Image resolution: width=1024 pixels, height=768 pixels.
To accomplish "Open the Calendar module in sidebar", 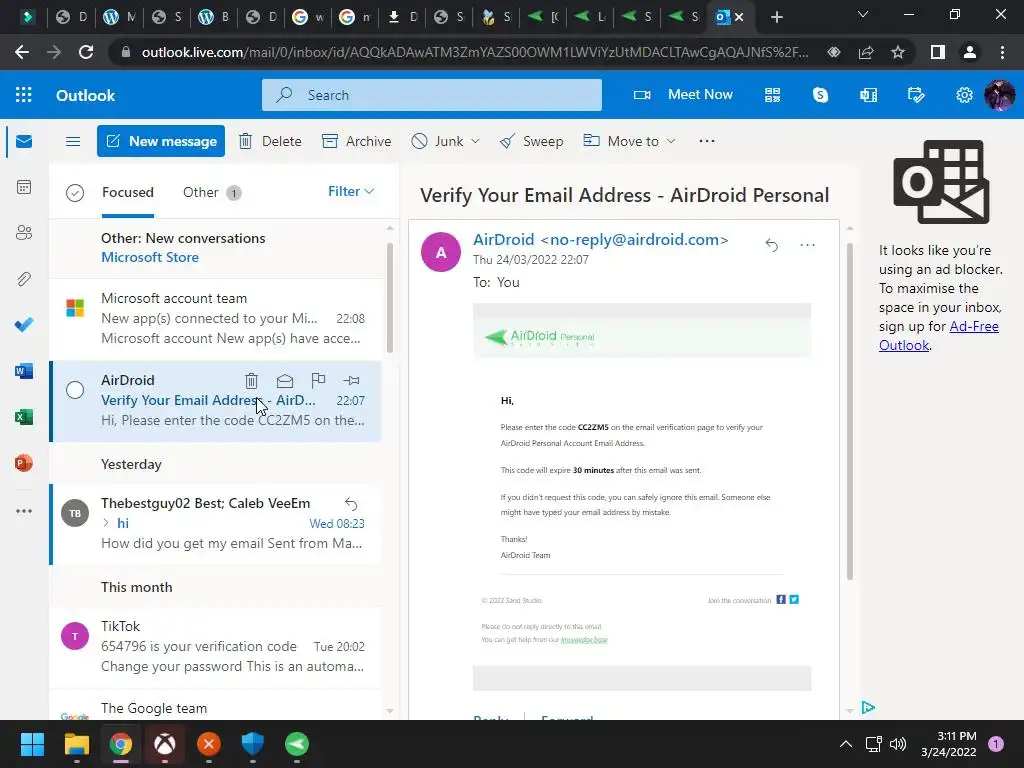I will tap(24, 187).
